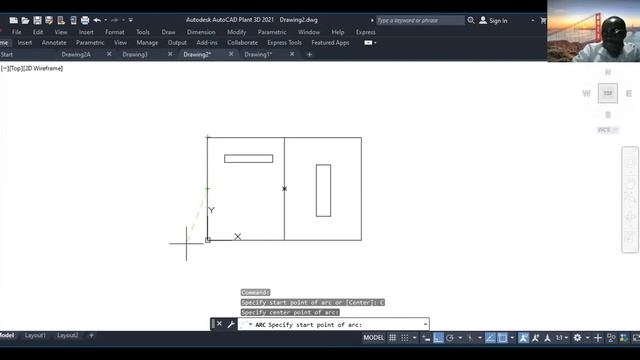The image size is (640, 360).
Task: Toggle isometric drafting in status bar
Action: click(471, 338)
